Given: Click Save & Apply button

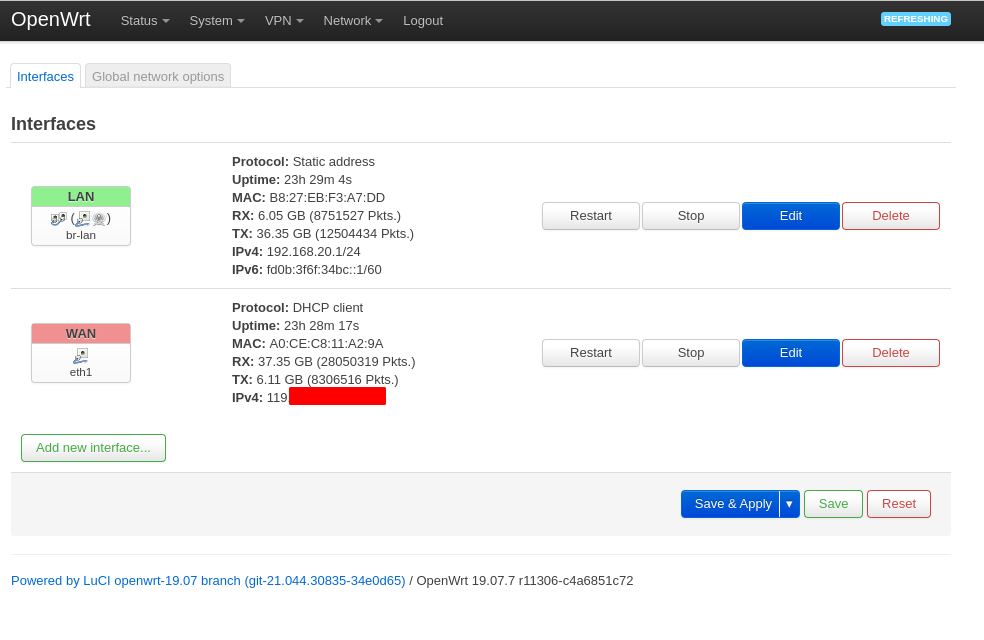Looking at the screenshot, I should pos(730,504).
